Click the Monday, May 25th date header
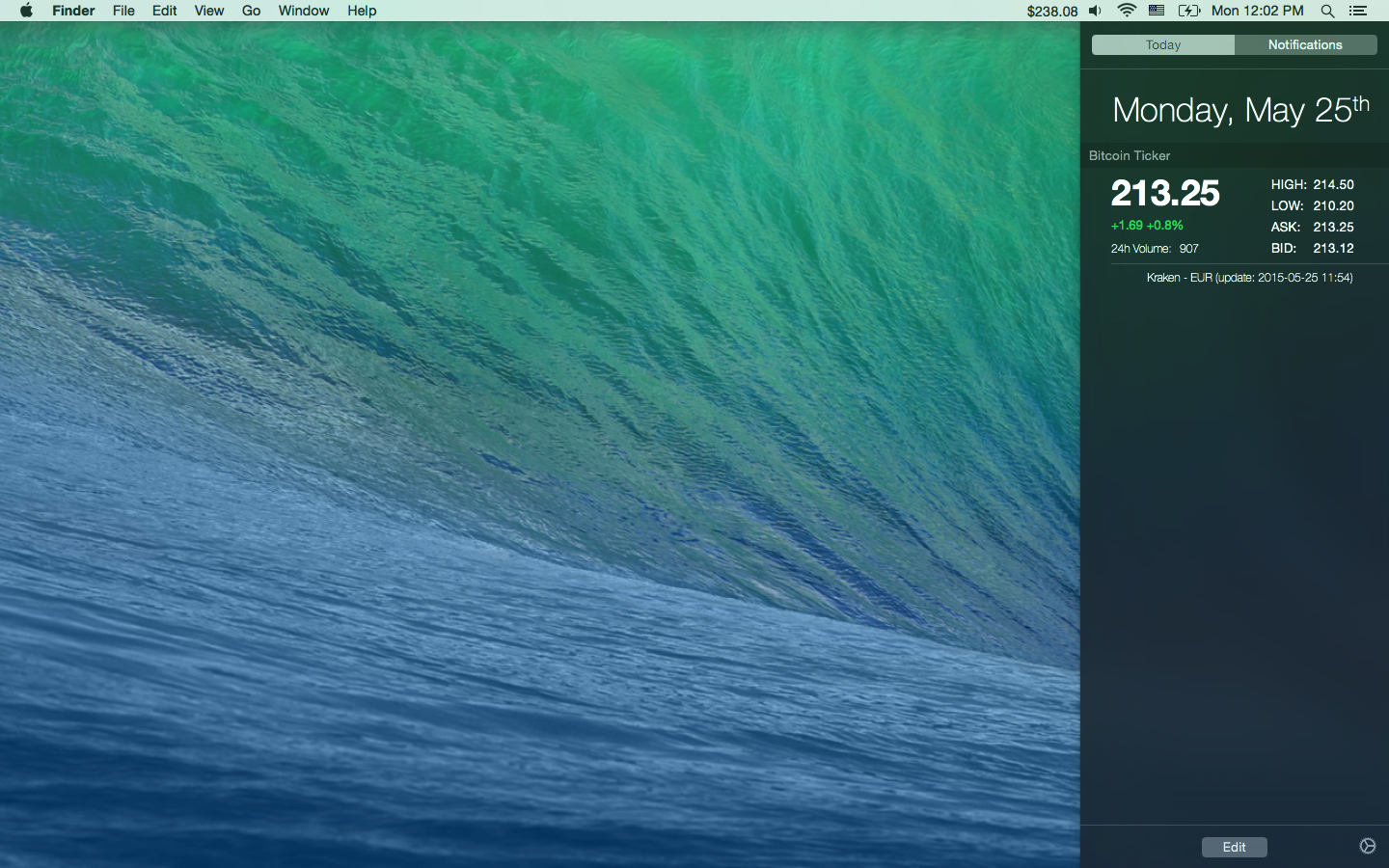Image resolution: width=1389 pixels, height=868 pixels. click(1240, 109)
